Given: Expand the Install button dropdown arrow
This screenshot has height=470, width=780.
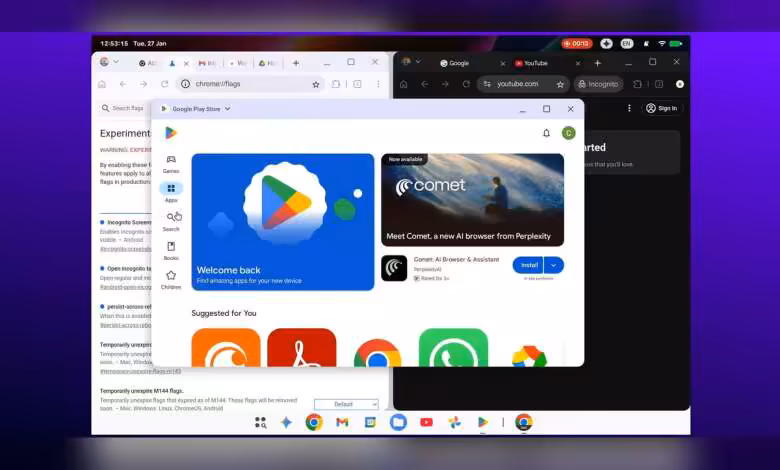Looking at the screenshot, I should pyautogui.click(x=555, y=265).
